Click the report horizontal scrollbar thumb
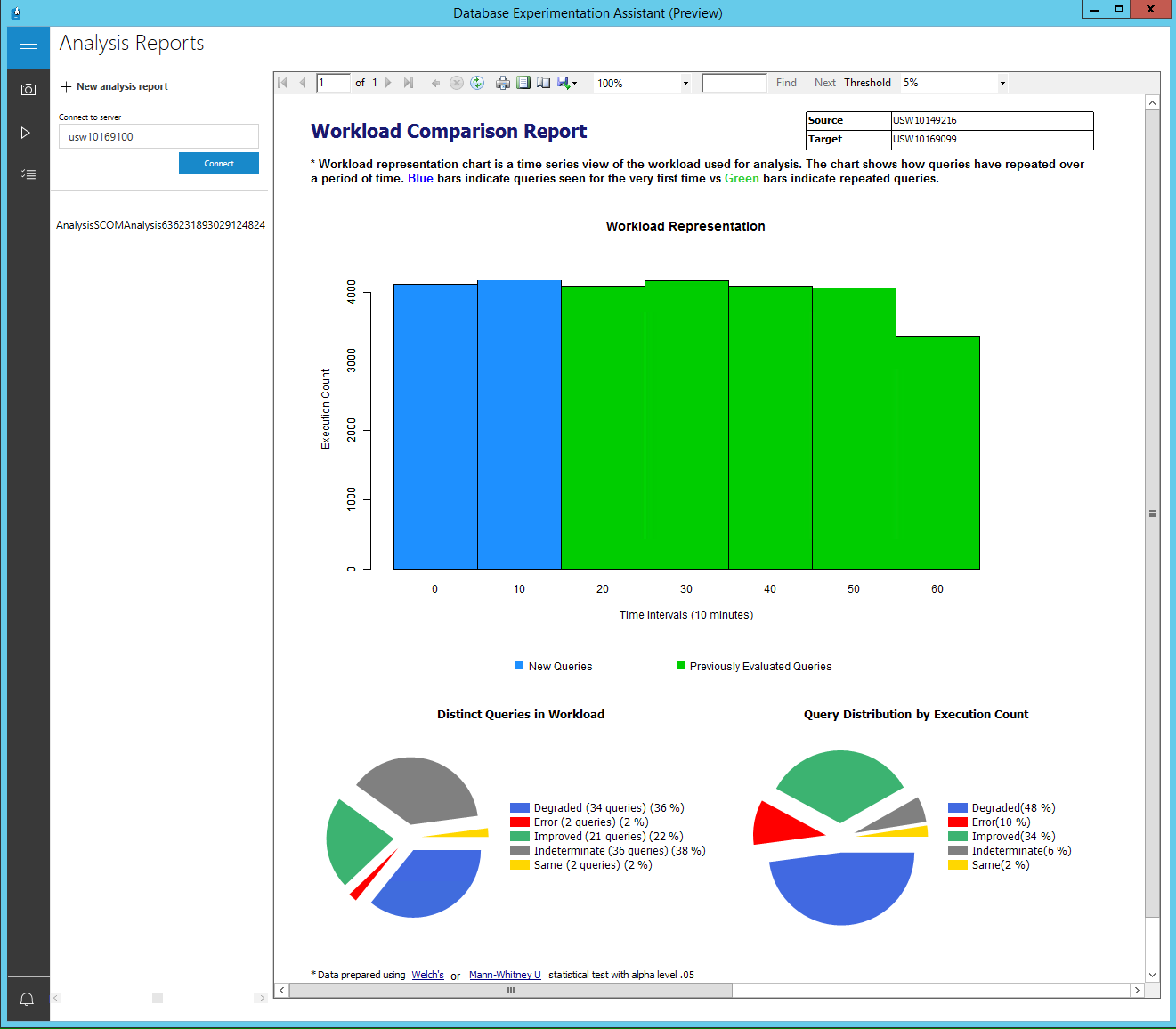This screenshot has width=1176, height=1029. [511, 990]
